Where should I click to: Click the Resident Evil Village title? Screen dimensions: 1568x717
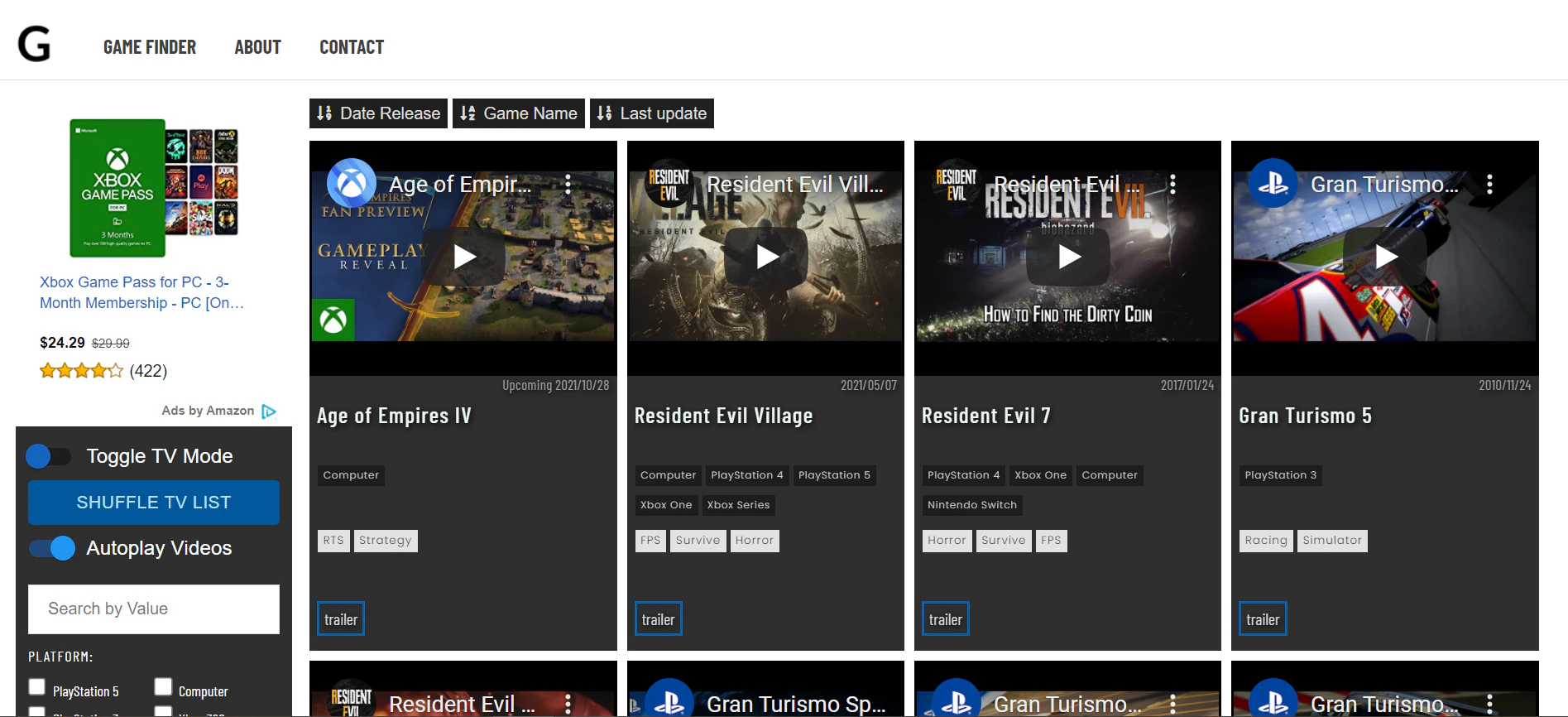(x=723, y=416)
